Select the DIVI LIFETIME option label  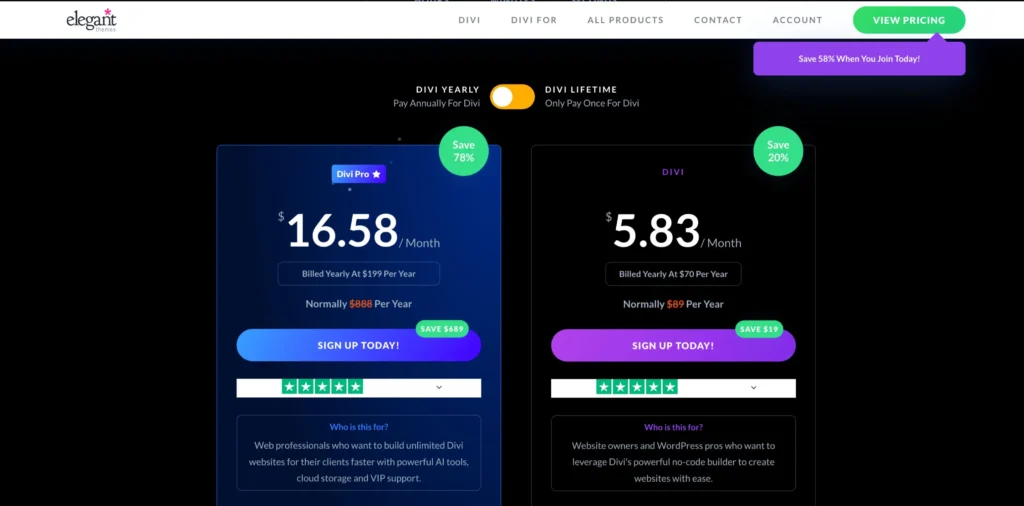581,89
